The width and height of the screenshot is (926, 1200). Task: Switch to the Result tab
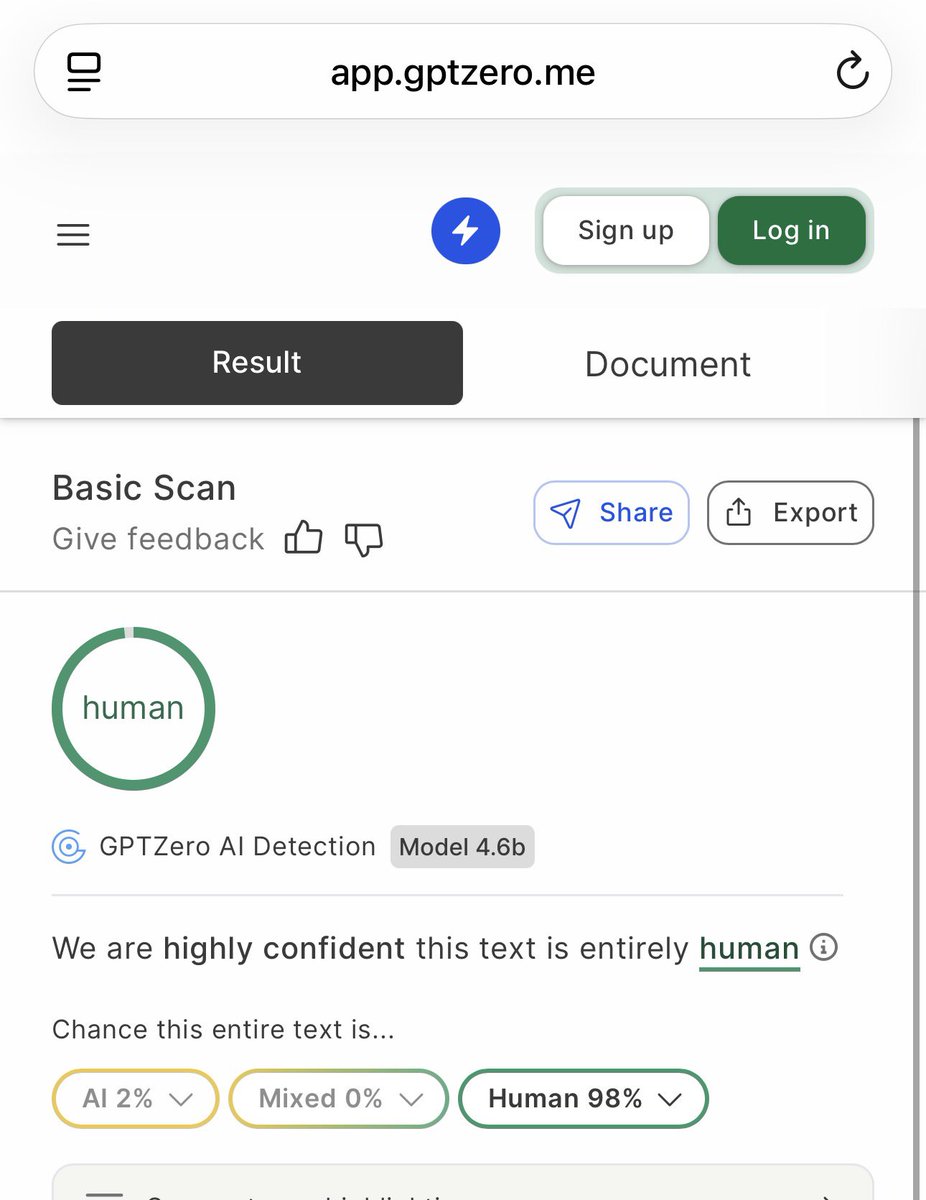point(257,363)
